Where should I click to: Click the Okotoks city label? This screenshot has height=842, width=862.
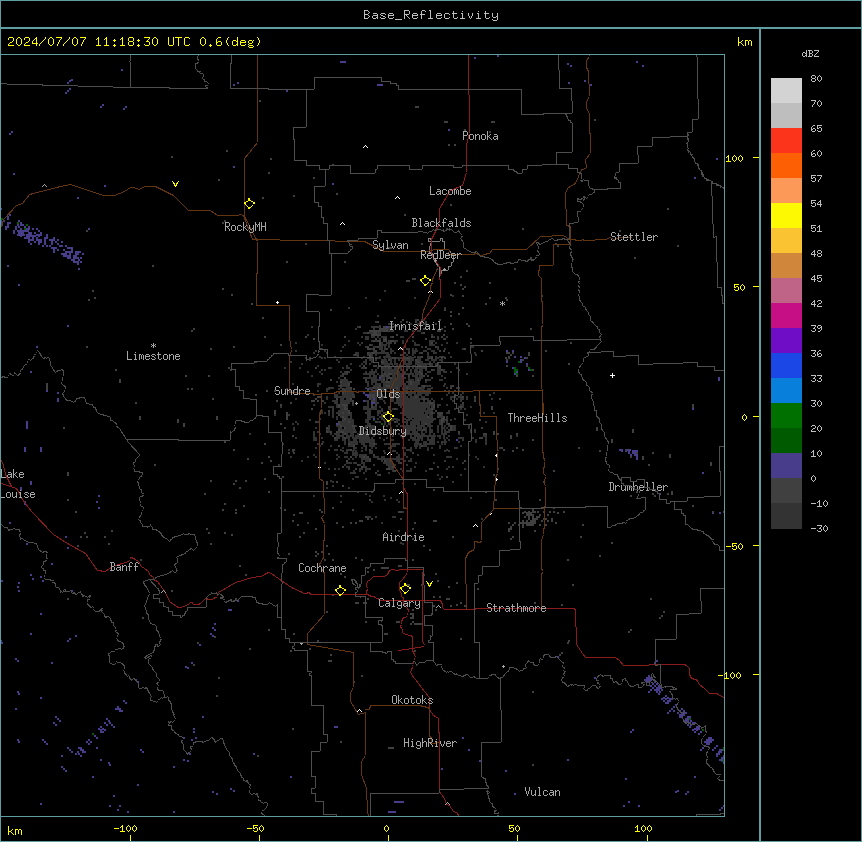click(412, 700)
